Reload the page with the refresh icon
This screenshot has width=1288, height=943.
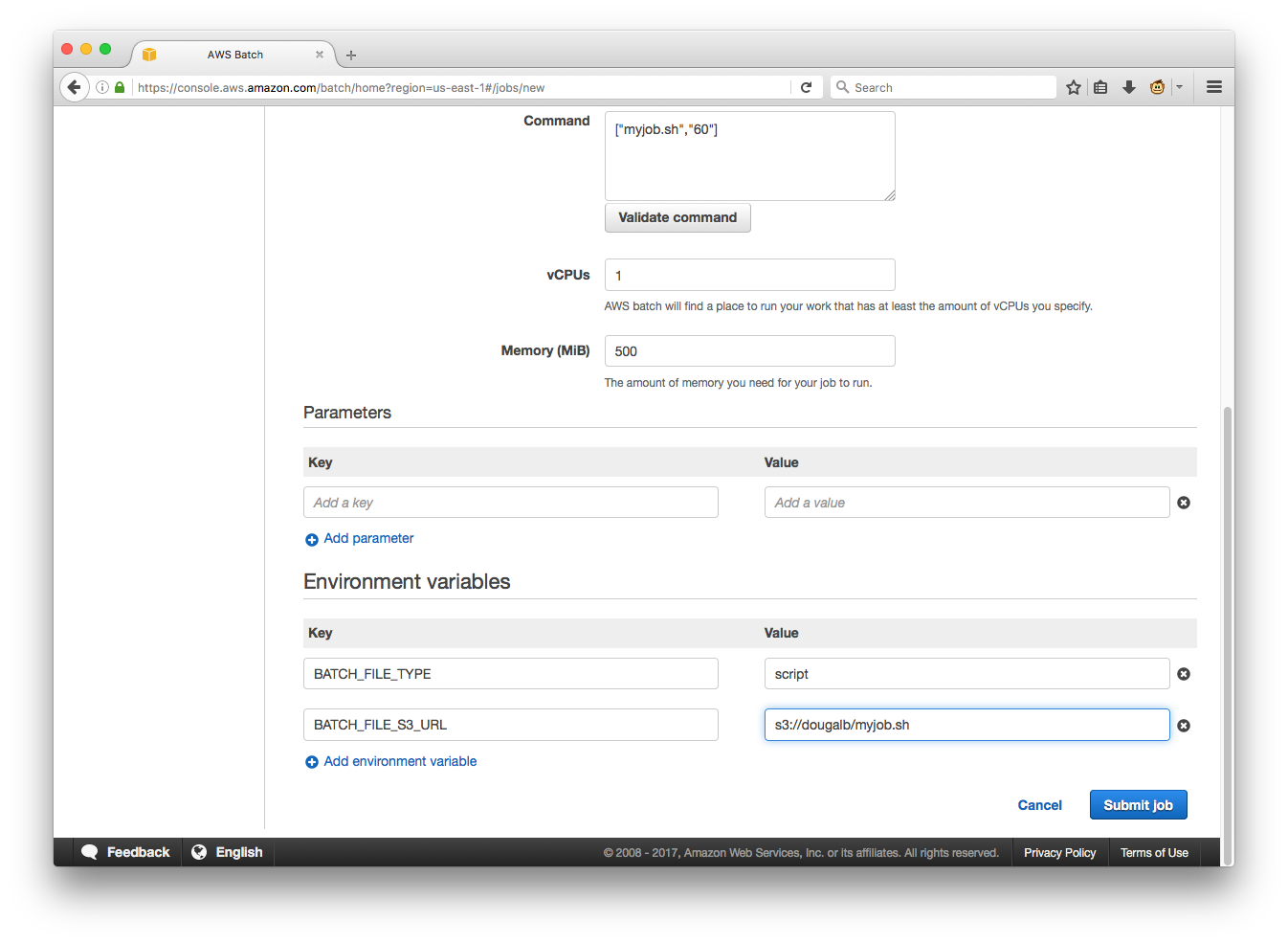click(807, 87)
